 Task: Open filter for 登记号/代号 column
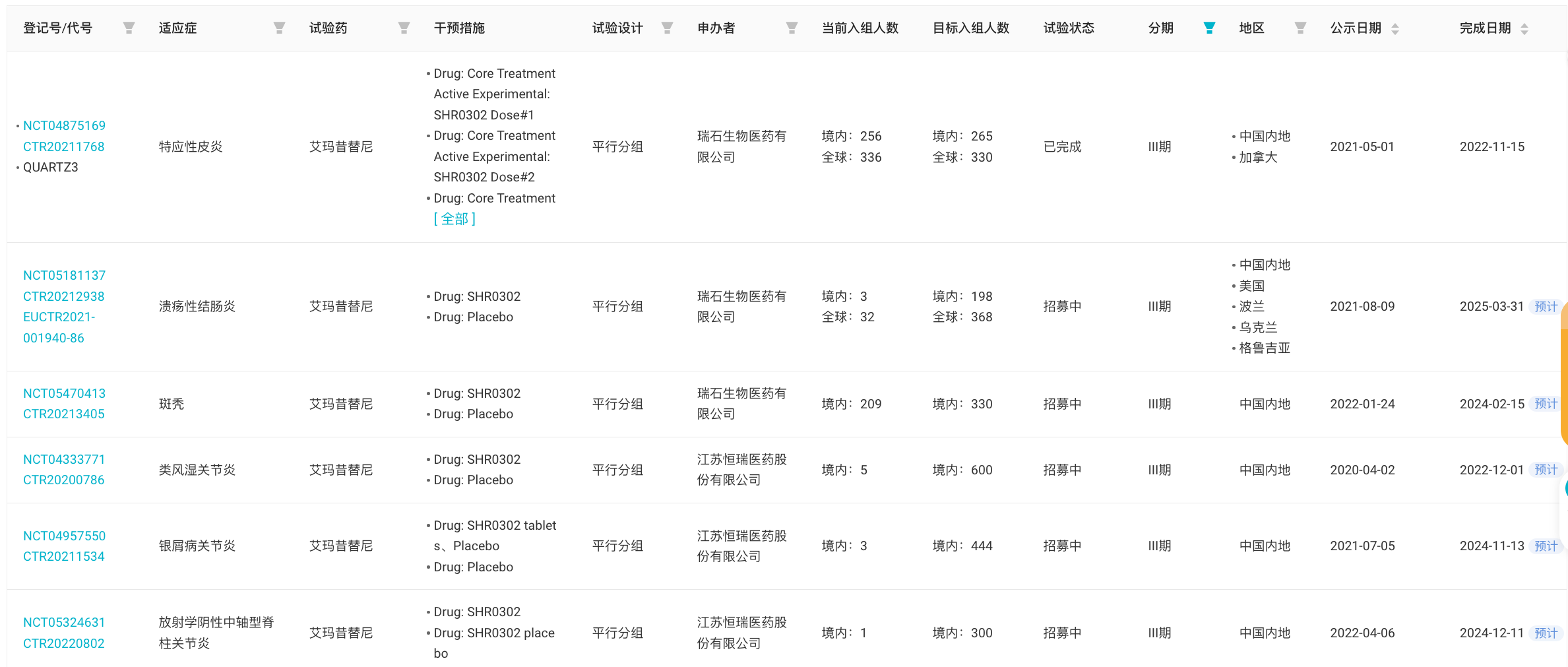129,28
